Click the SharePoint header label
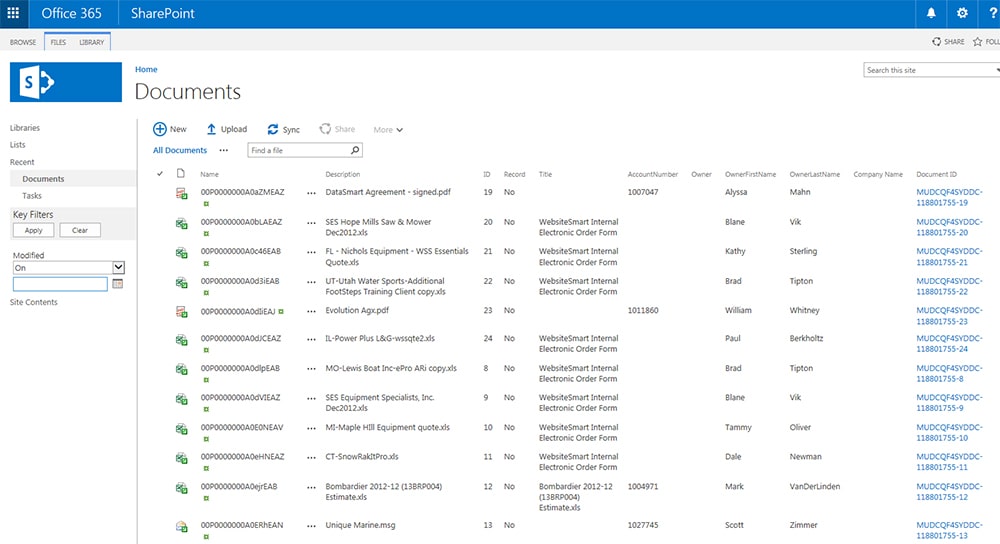Image resolution: width=1000 pixels, height=544 pixels. point(163,13)
